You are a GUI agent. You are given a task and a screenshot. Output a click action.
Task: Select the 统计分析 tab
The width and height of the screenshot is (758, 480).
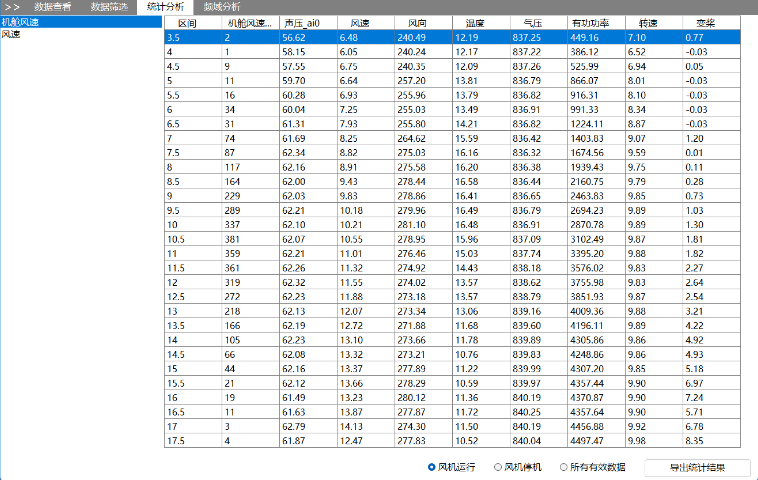(165, 7)
